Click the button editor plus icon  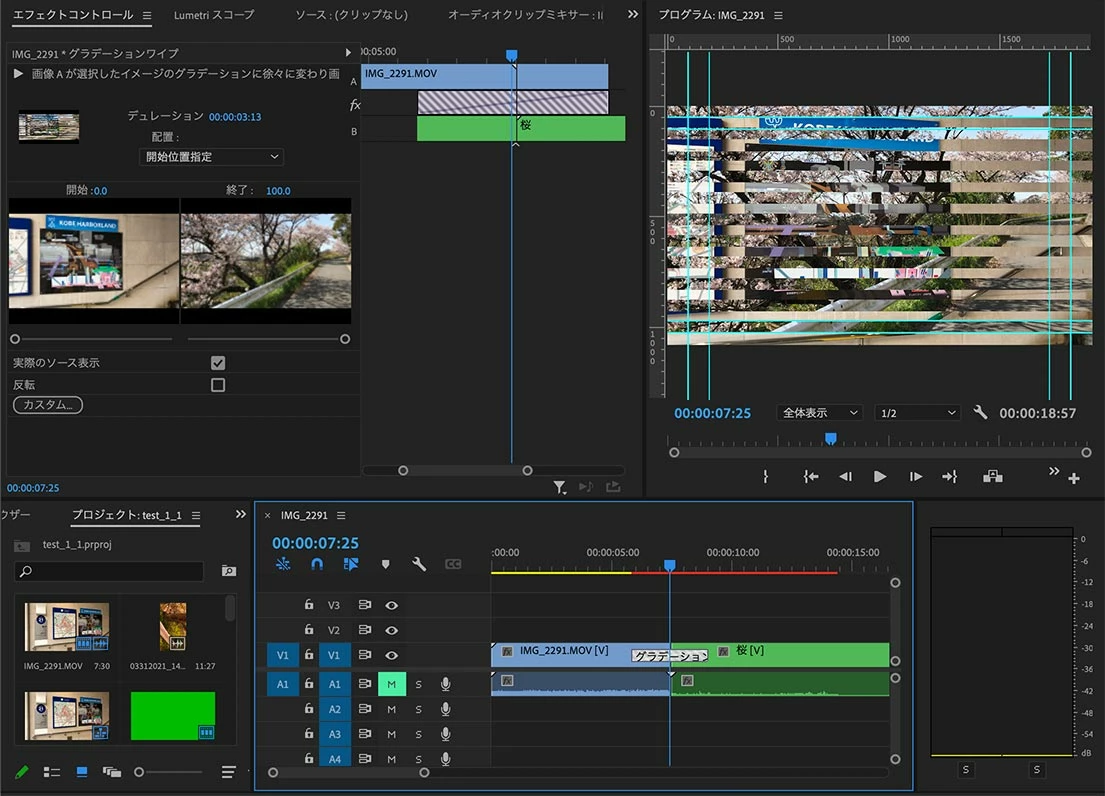pos(1074,478)
